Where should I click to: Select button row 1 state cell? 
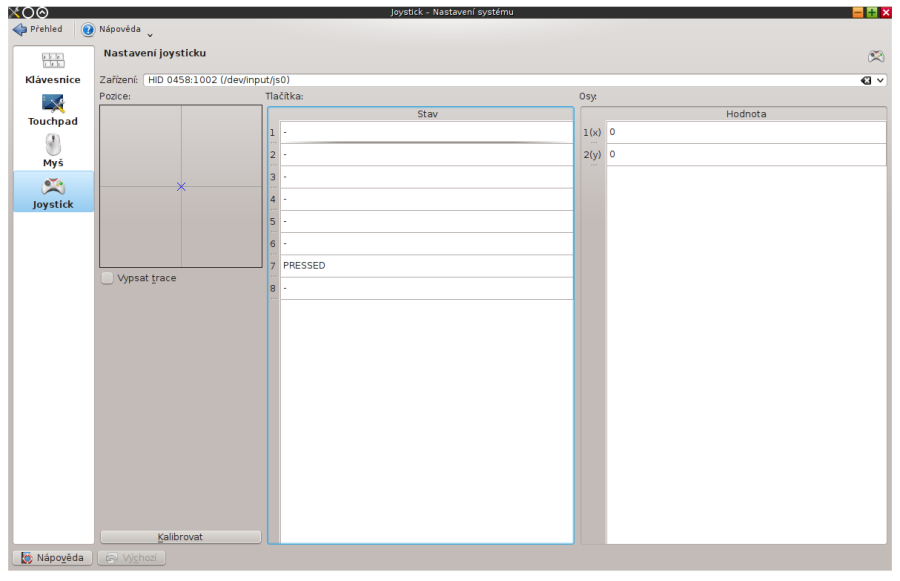426,132
